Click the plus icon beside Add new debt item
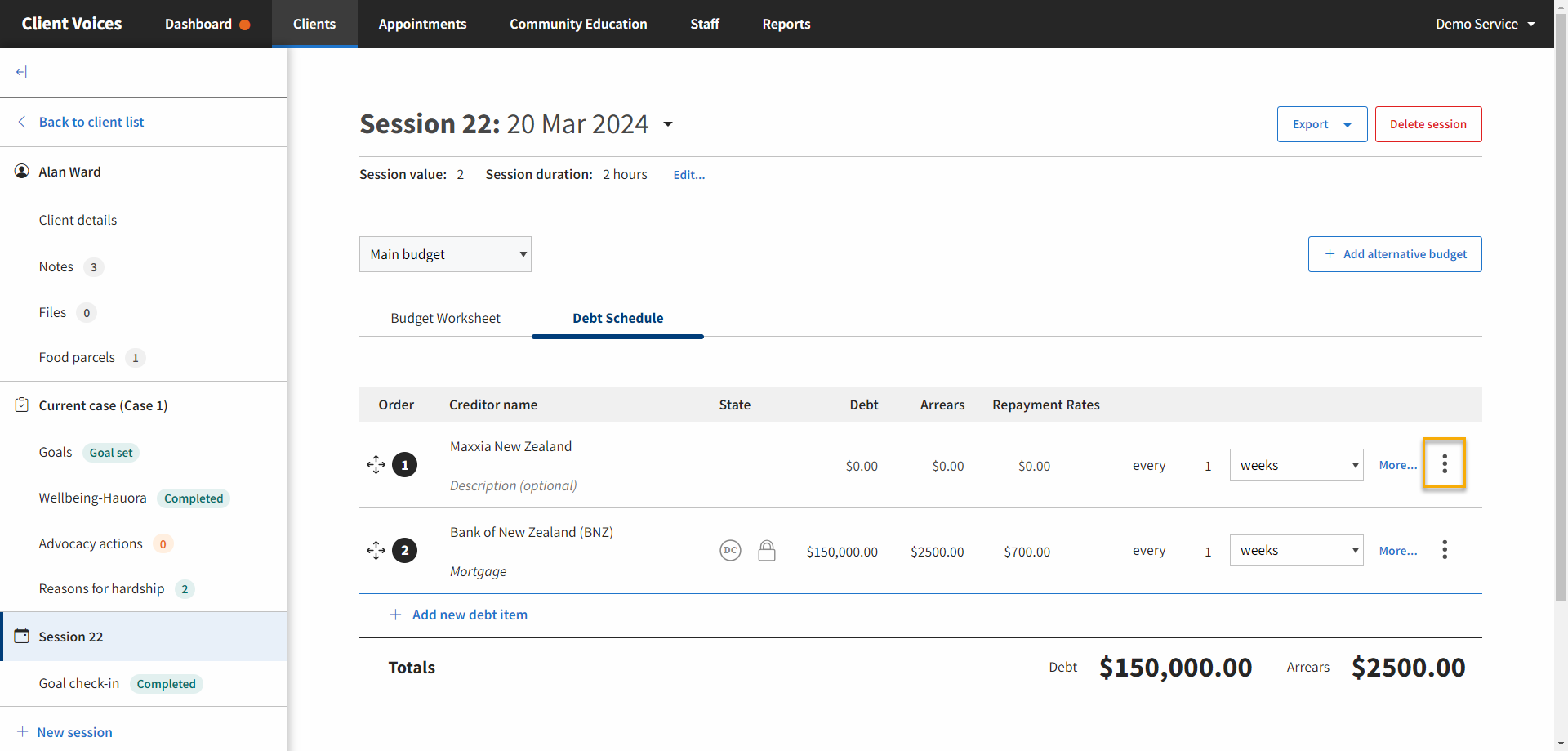Screen dimensions: 1568x751 click(x=395, y=615)
